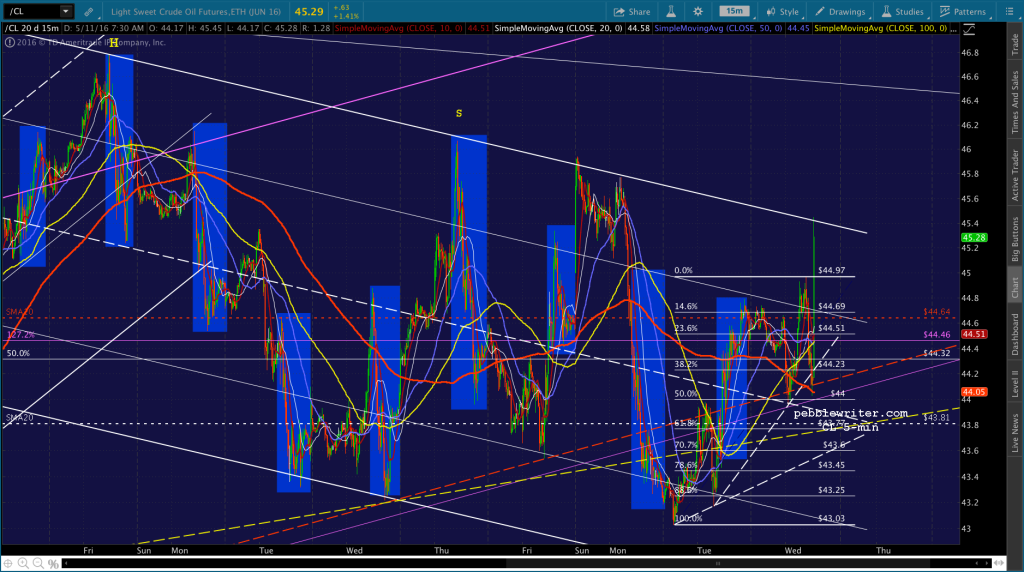Click the zoom out magnifier icon
The height and width of the screenshot is (572, 1024).
pyautogui.click(x=39, y=564)
